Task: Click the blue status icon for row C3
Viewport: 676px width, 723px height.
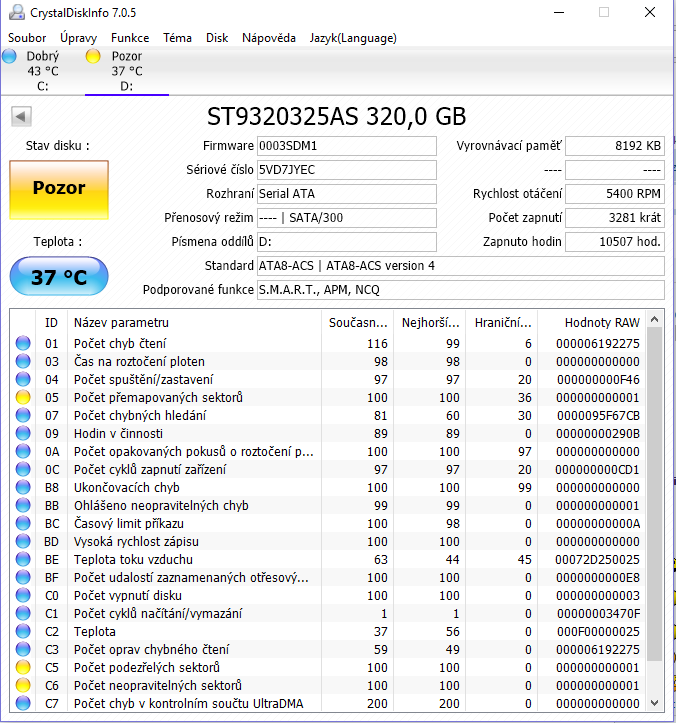Action: pos(23,649)
